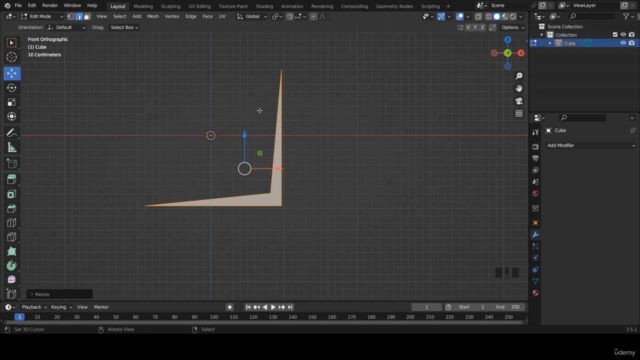Open the Material properties tab
The height and width of the screenshot is (360, 640).
point(536,293)
